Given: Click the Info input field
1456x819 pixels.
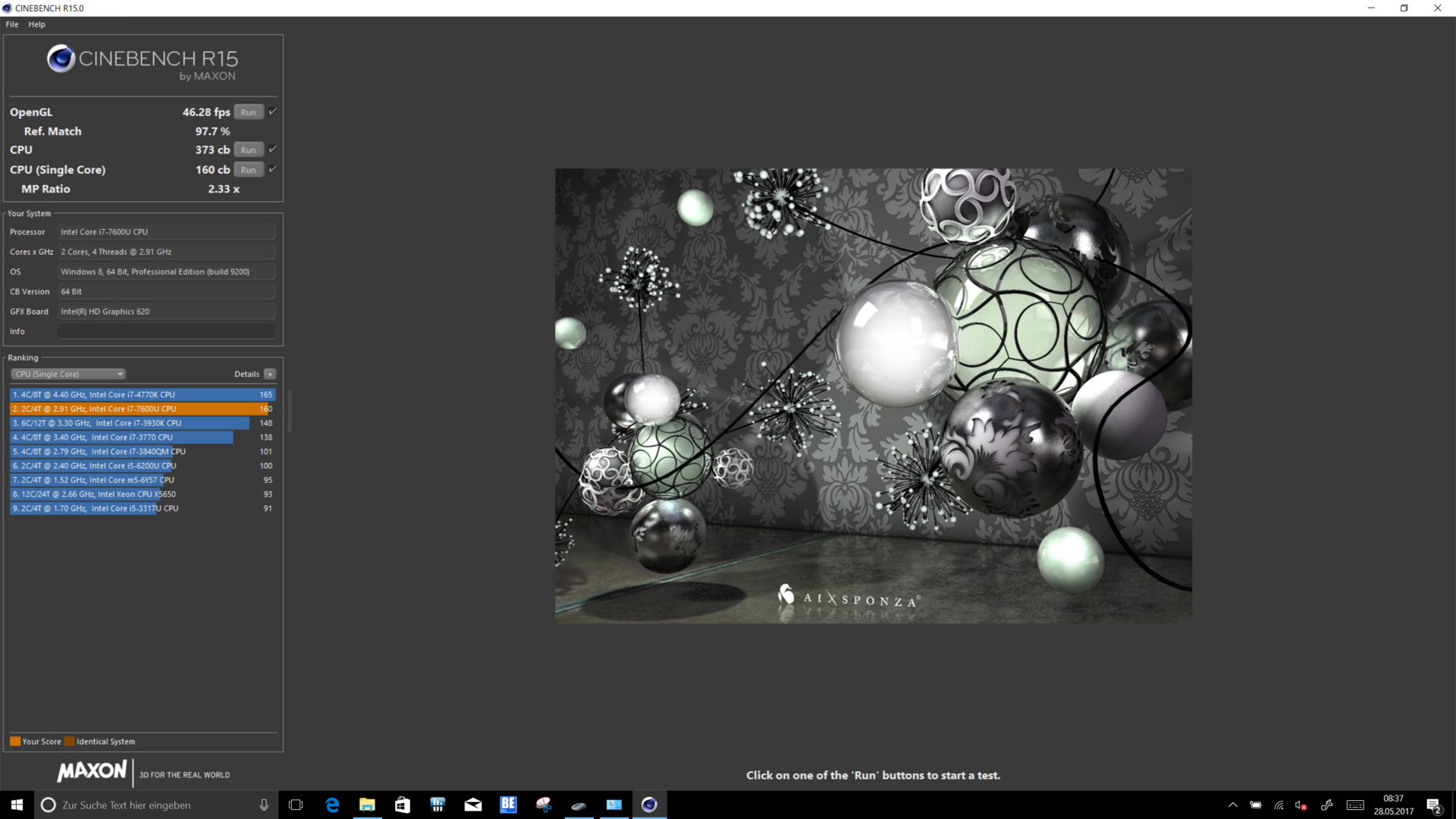Looking at the screenshot, I should [x=167, y=331].
